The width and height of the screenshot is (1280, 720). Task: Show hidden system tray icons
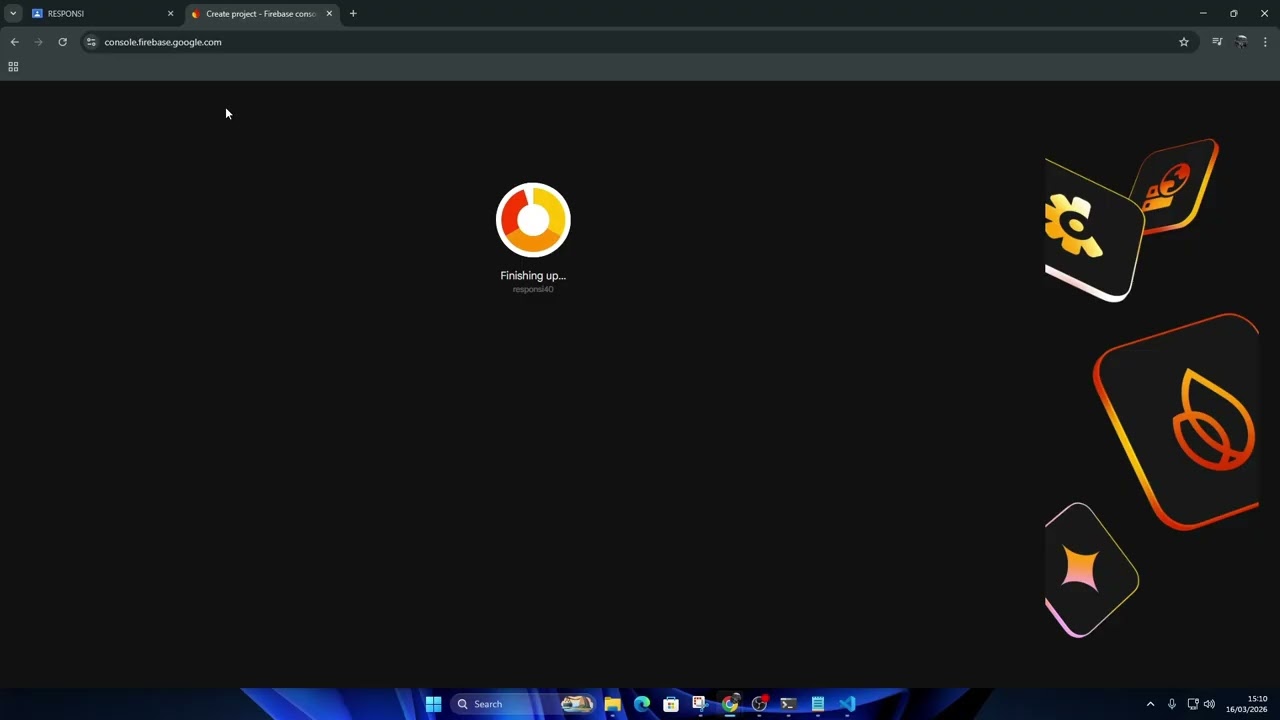point(1150,704)
